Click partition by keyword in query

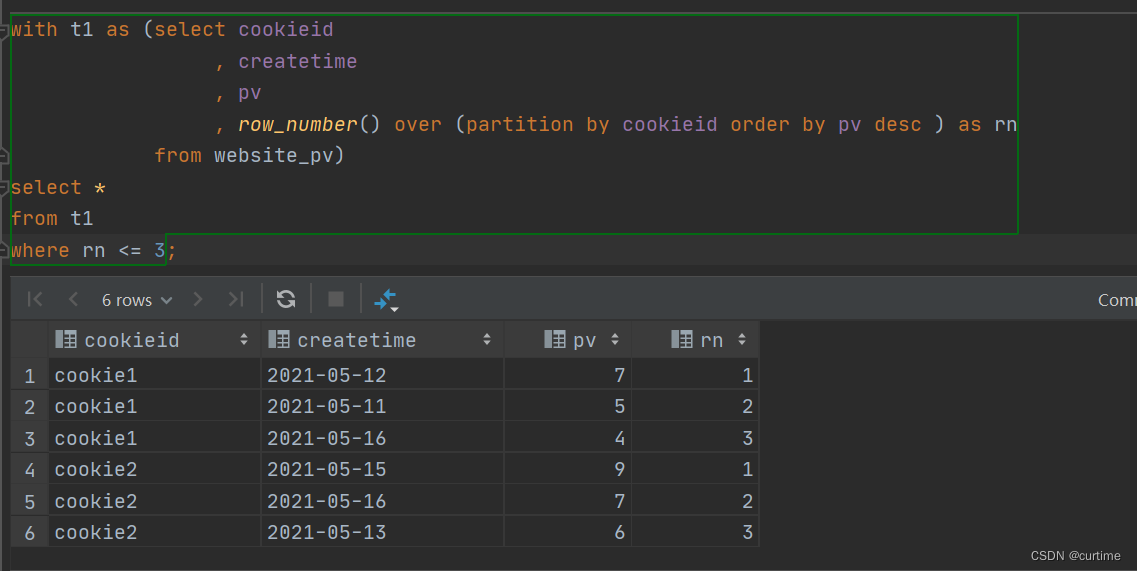(x=537, y=125)
